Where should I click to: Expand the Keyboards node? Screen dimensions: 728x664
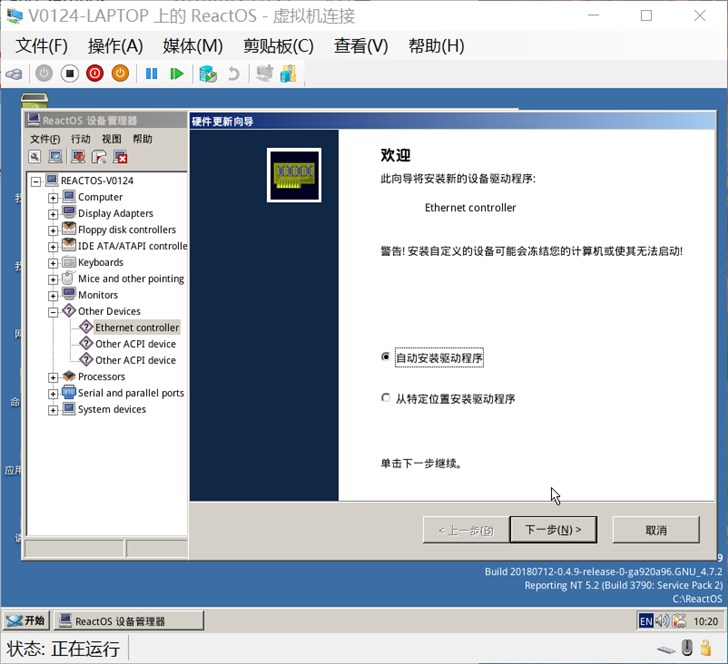tap(53, 263)
